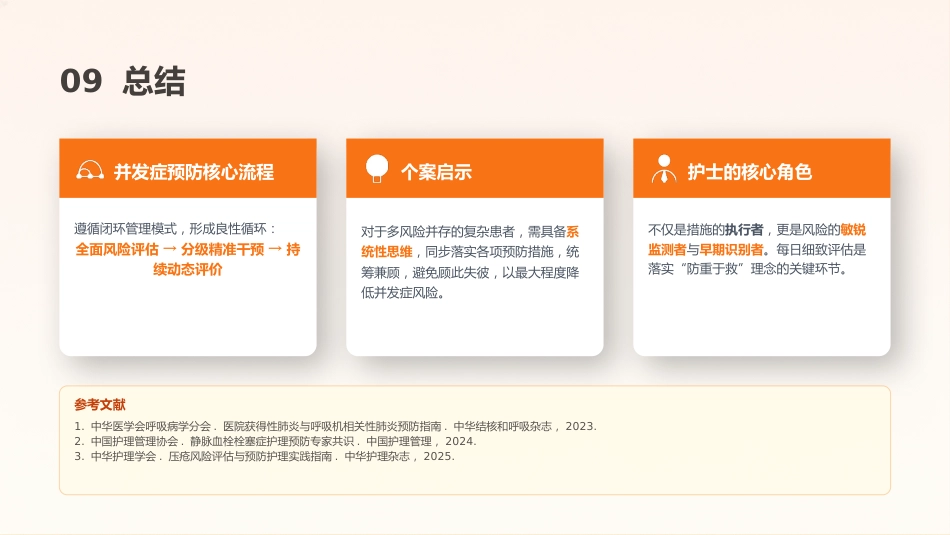This screenshot has width=950, height=535.
Task: Click the header text 护士的核心角色
Action: pos(749,172)
